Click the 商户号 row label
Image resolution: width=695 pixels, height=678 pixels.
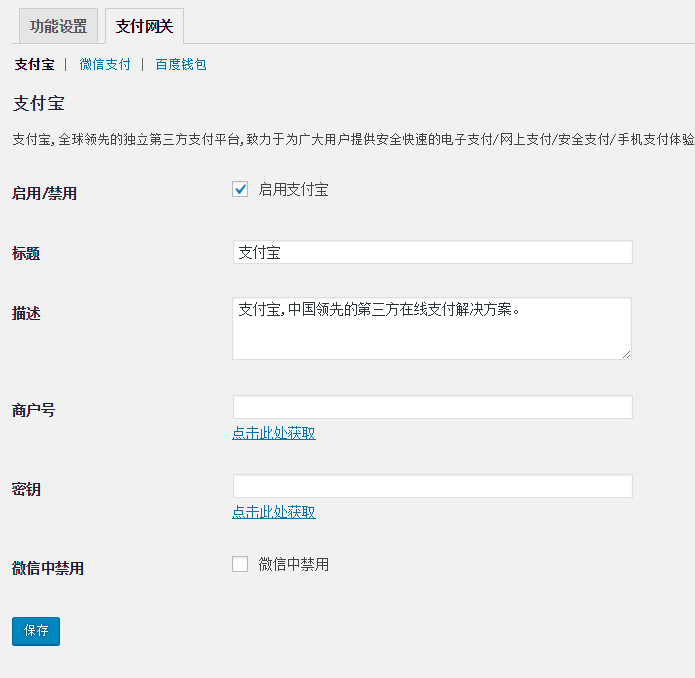[x=34, y=410]
